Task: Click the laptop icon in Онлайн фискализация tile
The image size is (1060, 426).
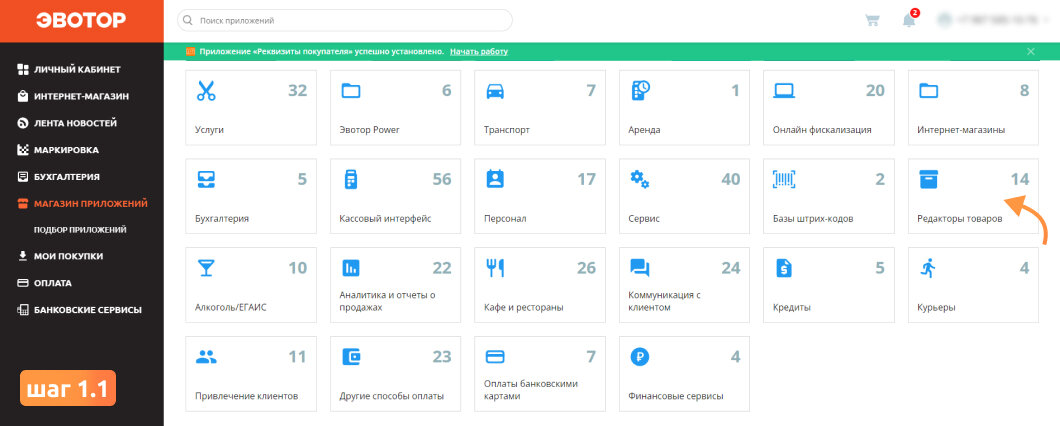Action: 785,91
